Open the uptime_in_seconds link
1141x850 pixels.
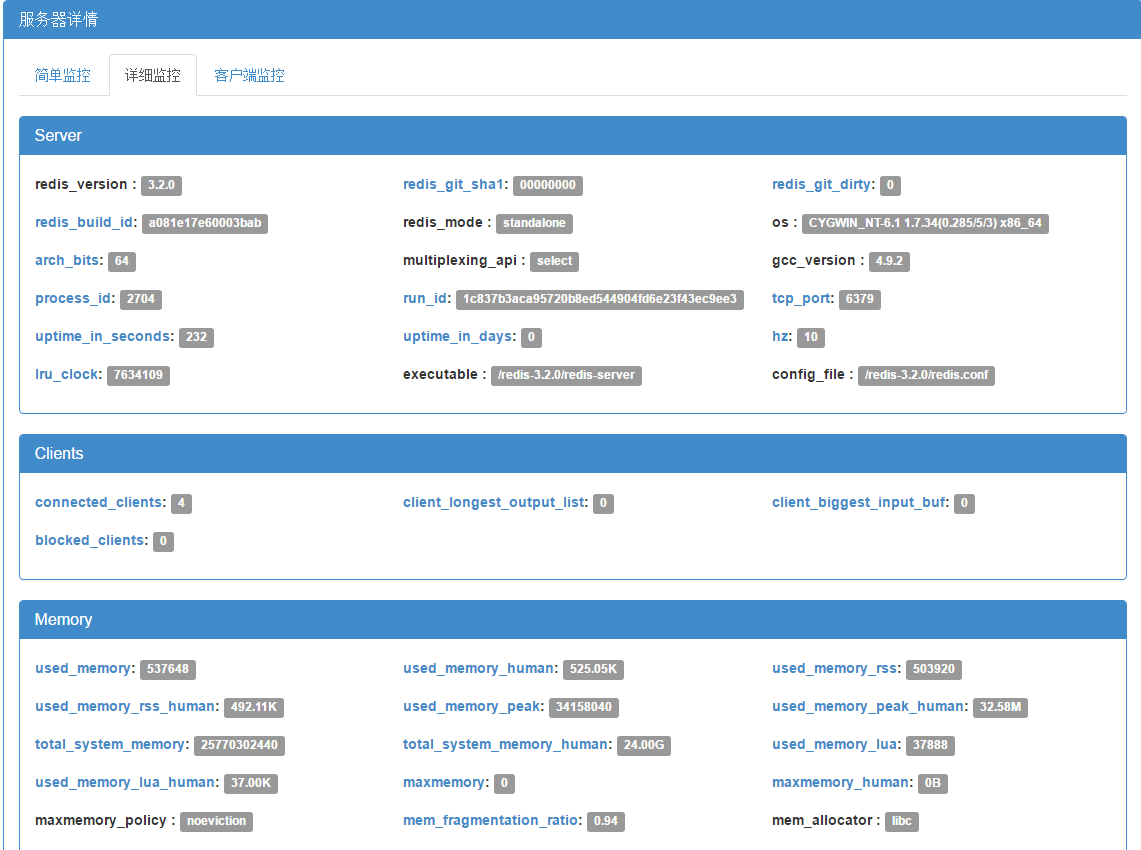(103, 336)
